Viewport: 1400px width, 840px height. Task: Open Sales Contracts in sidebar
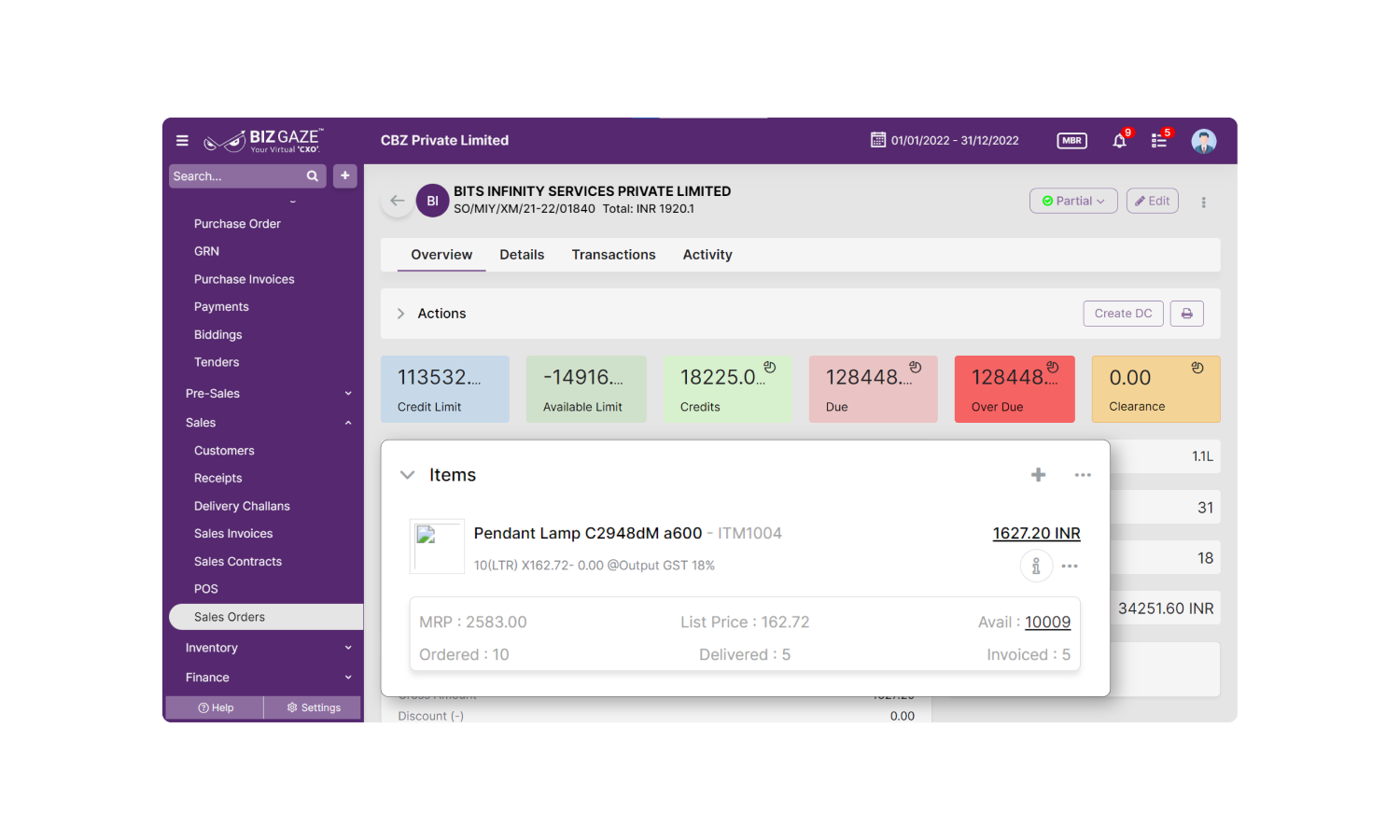238,562
